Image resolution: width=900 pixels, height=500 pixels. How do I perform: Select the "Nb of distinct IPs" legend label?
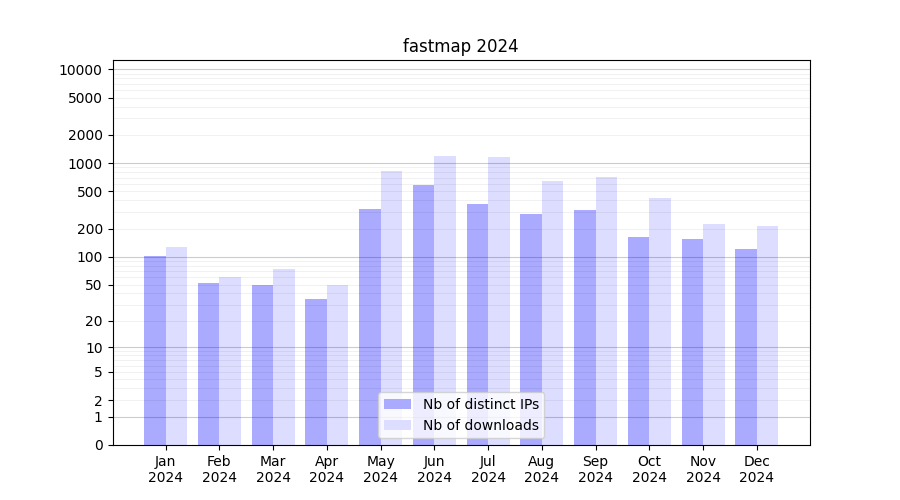click(480, 404)
